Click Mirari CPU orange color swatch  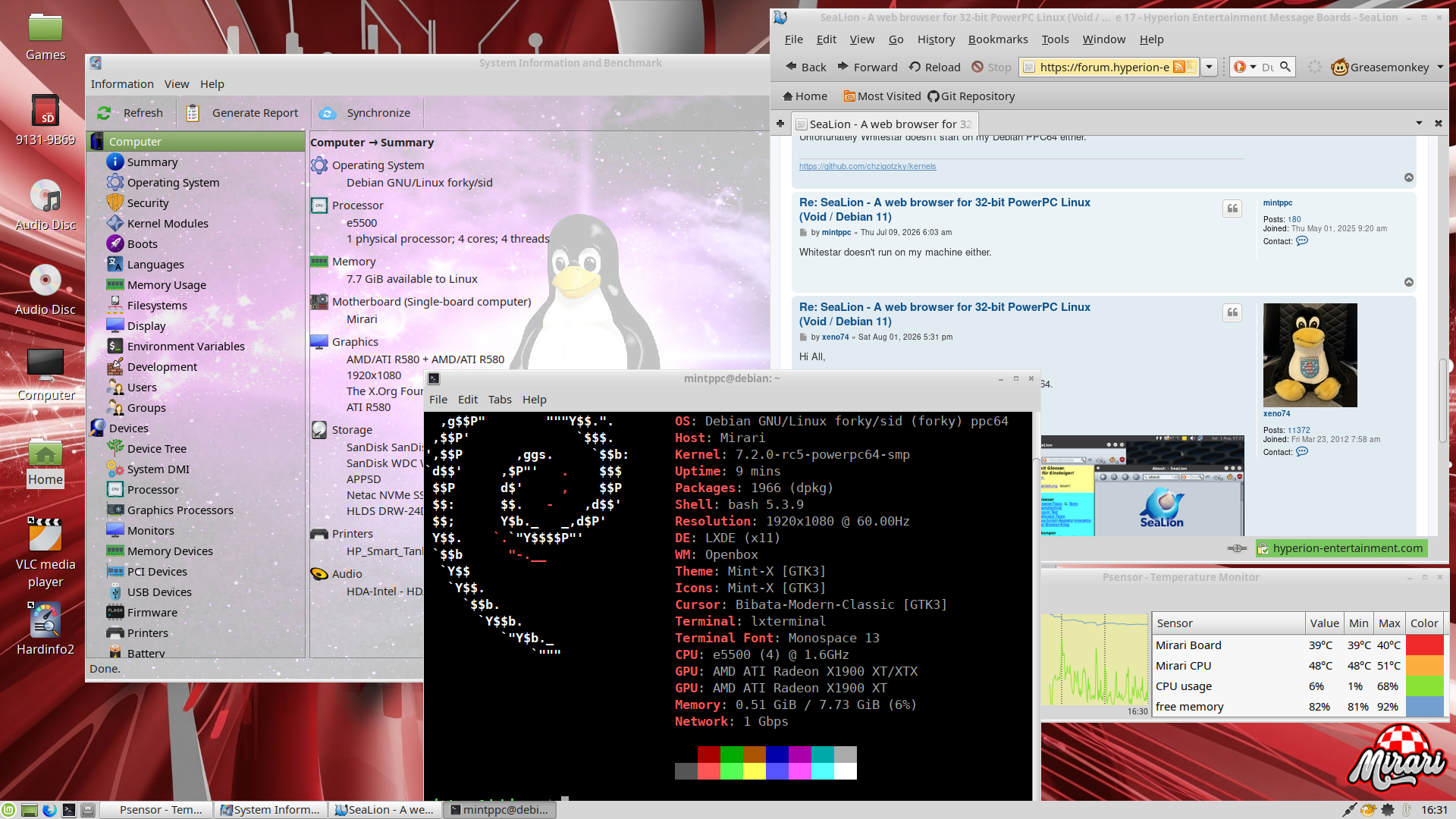1424,666
